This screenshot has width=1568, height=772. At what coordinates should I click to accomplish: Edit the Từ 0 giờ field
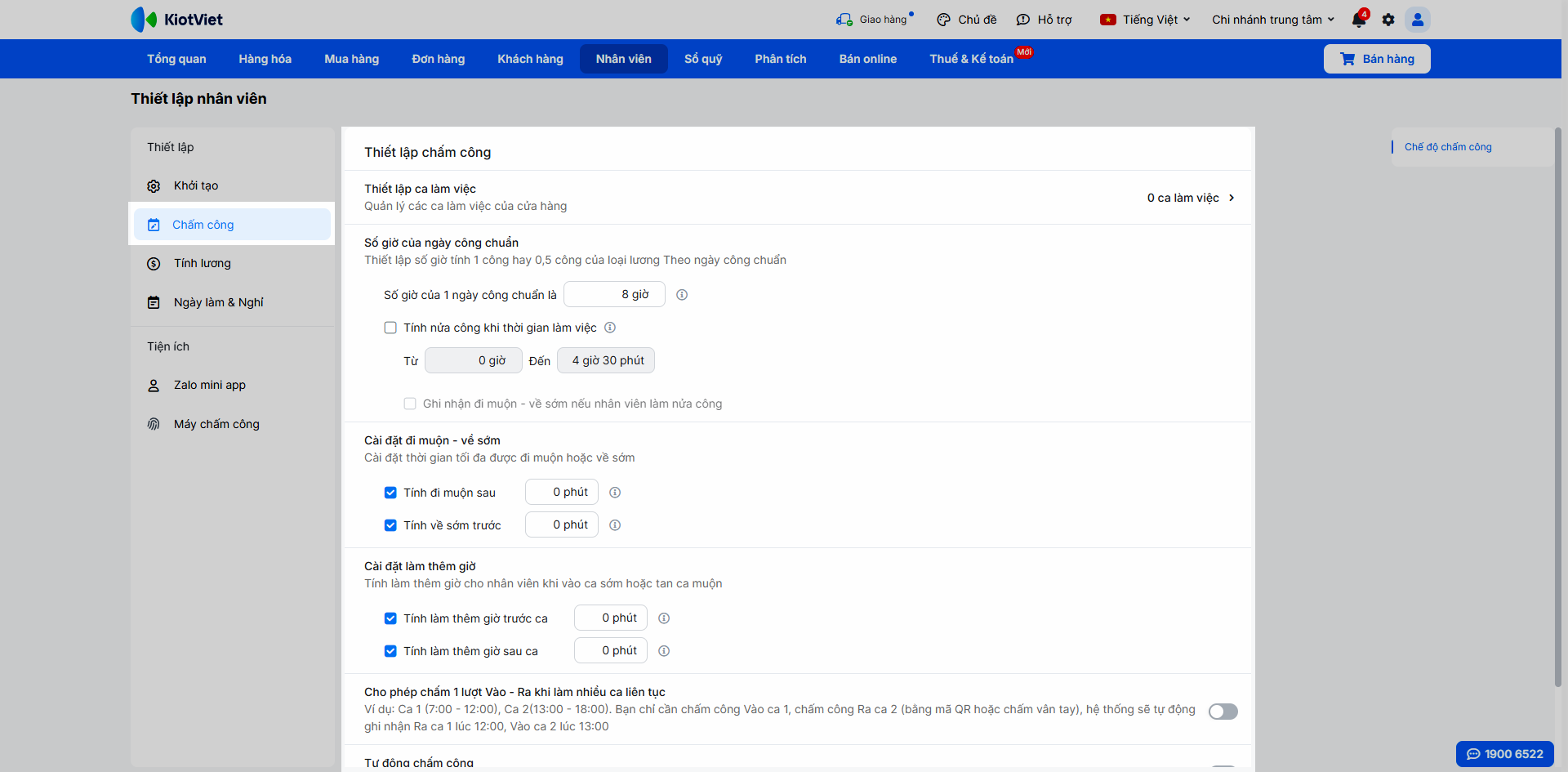pos(474,360)
